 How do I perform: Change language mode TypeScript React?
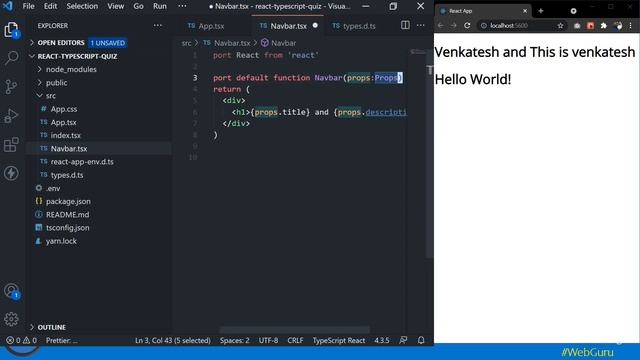click(x=339, y=340)
